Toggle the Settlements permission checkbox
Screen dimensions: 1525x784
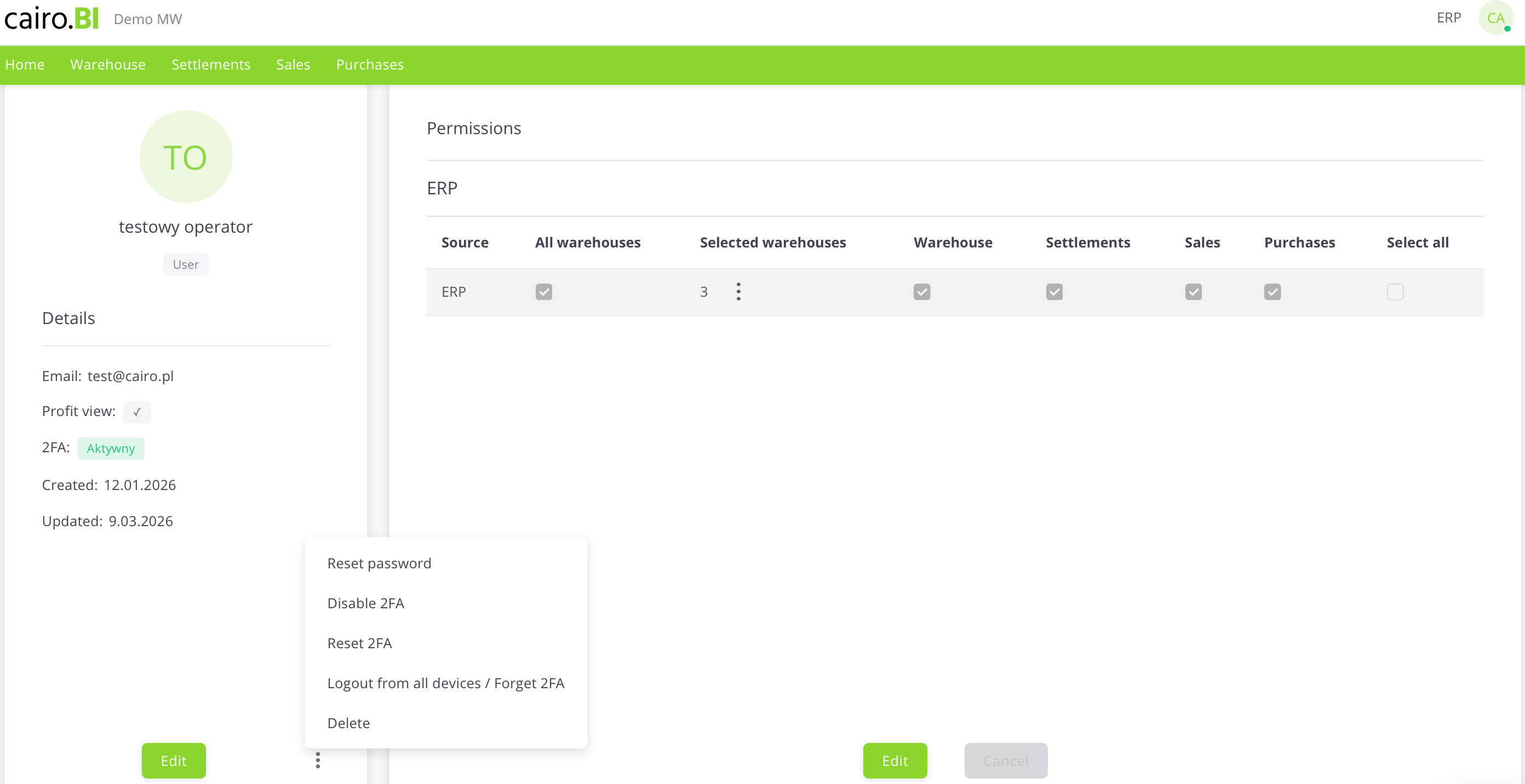click(1054, 292)
